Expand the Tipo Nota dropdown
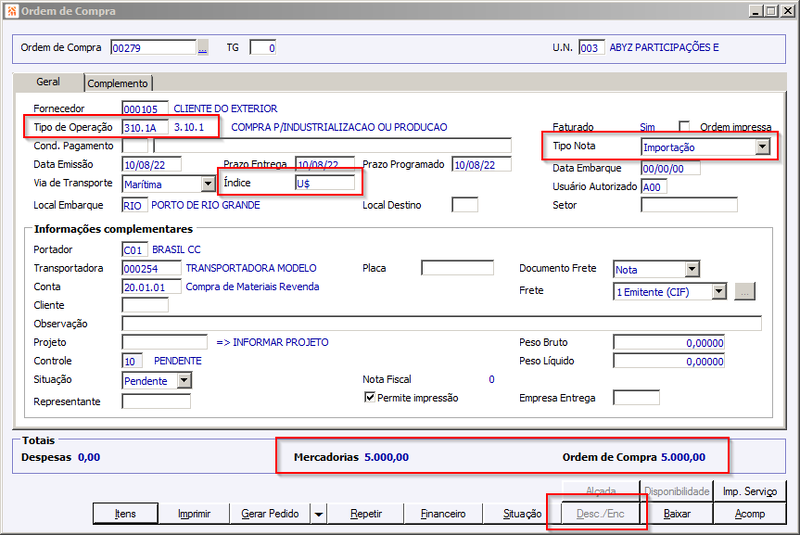Viewport: 800px width, 535px height. [762, 147]
